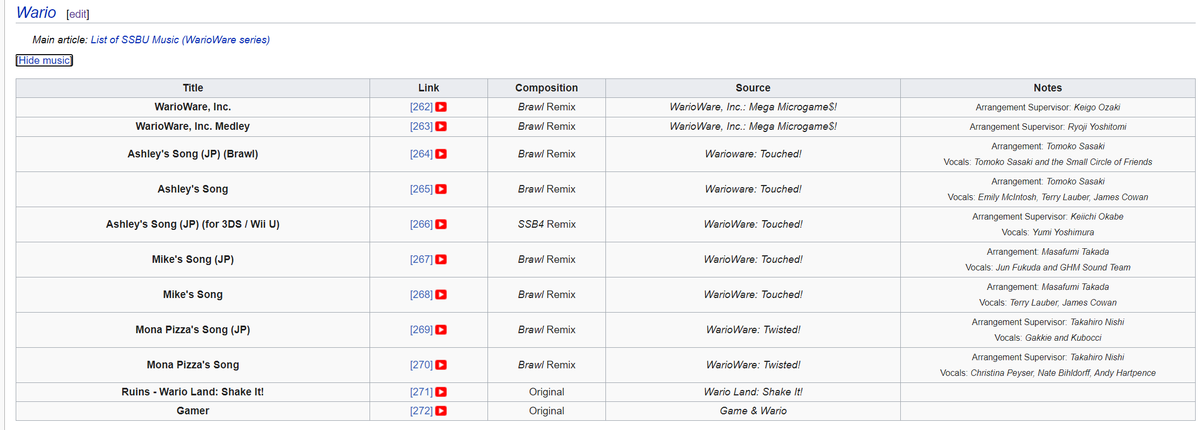Follow reference link [267]
This screenshot has width=1200, height=430.
[420, 259]
